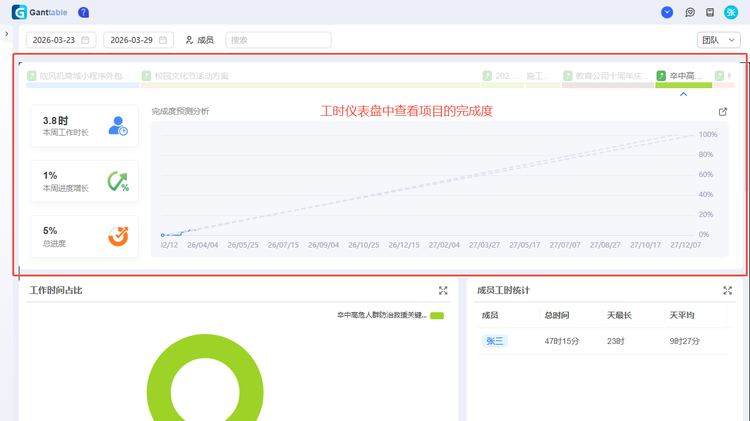Click the 9时27分 daily average cell

[x=684, y=341]
